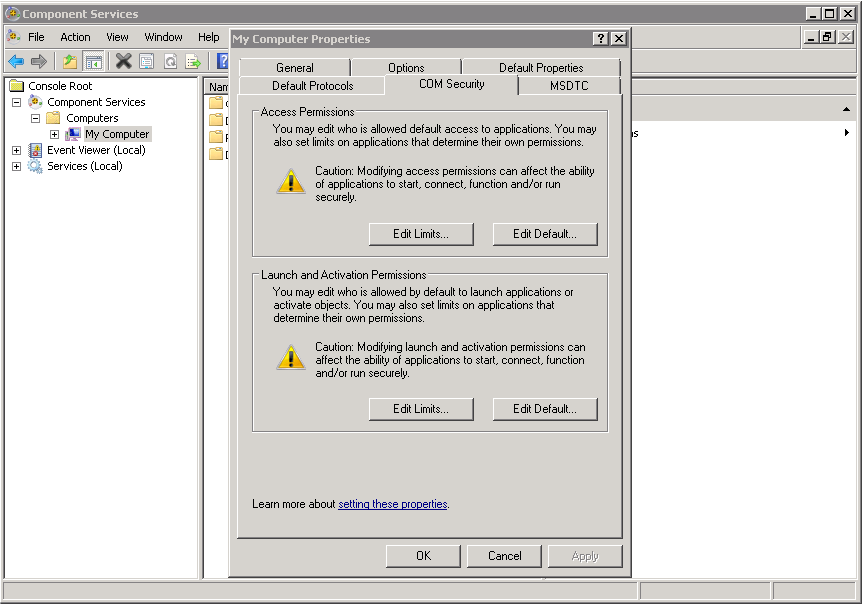
Task: Click the Up One Level folder icon
Action: tap(70, 62)
